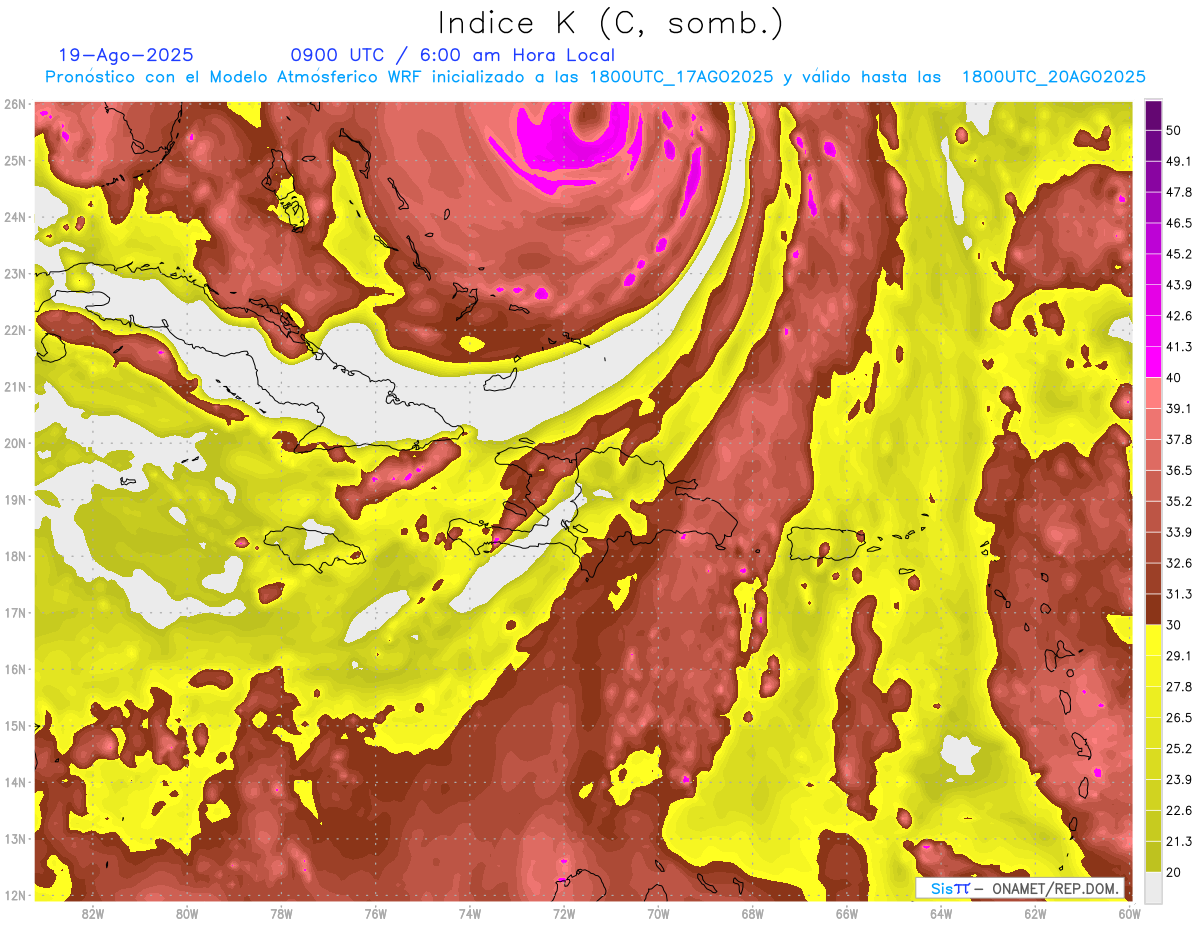Screen dimensions: 1200x927
Task: Click the legend value "33.9"
Action: [x=1179, y=532]
